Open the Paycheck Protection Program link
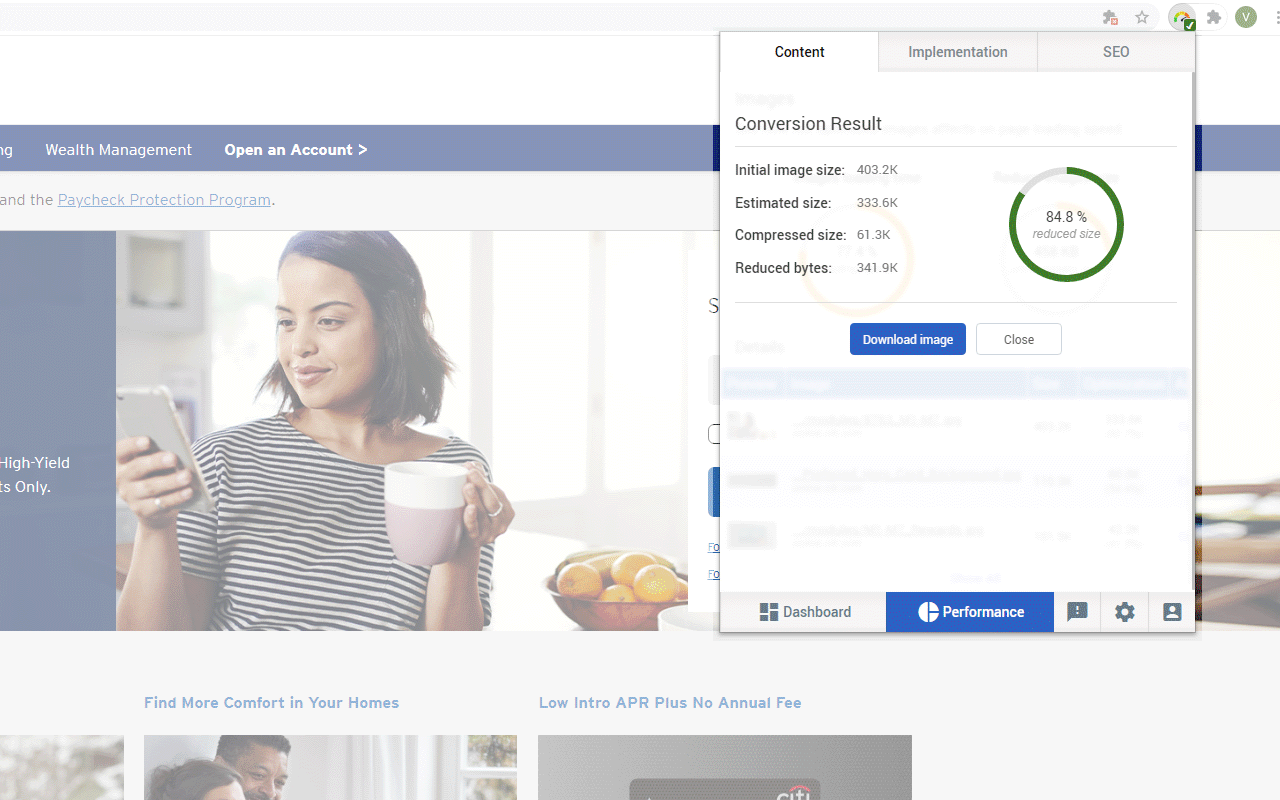Screen dimensions: 1280x800 (x=164, y=199)
